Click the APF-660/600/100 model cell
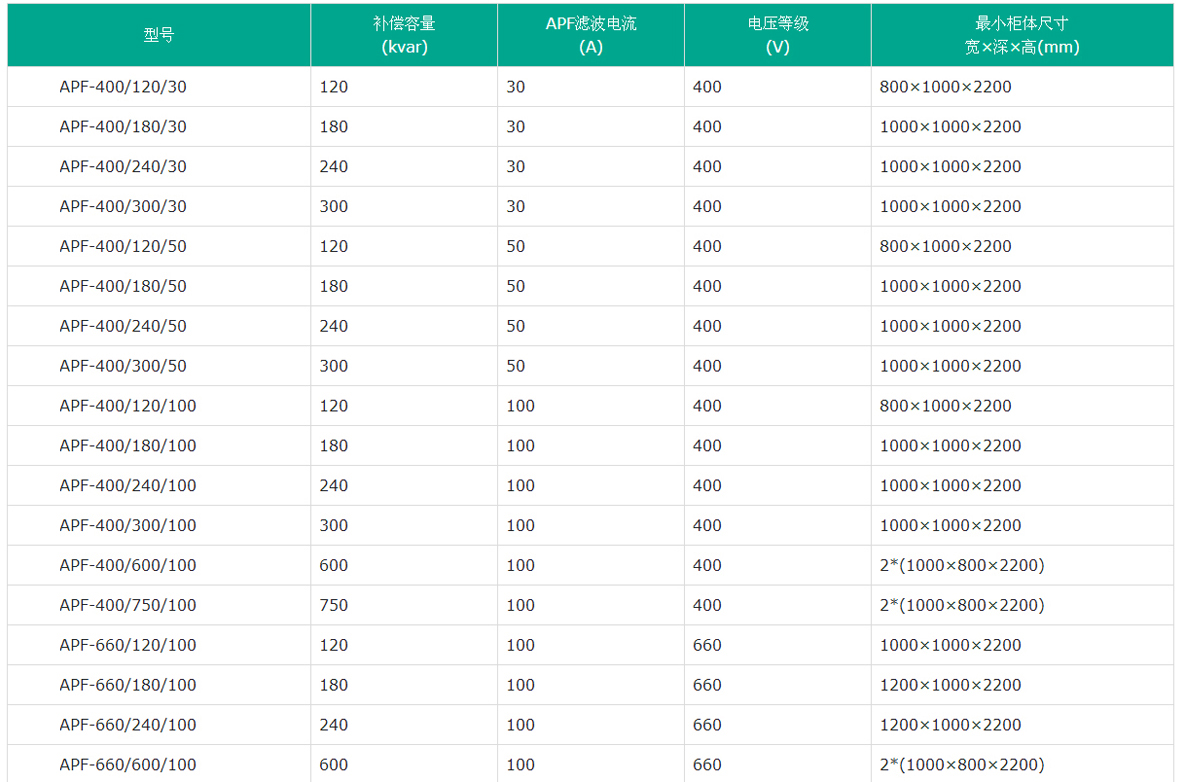The height and width of the screenshot is (782, 1185). click(x=128, y=765)
